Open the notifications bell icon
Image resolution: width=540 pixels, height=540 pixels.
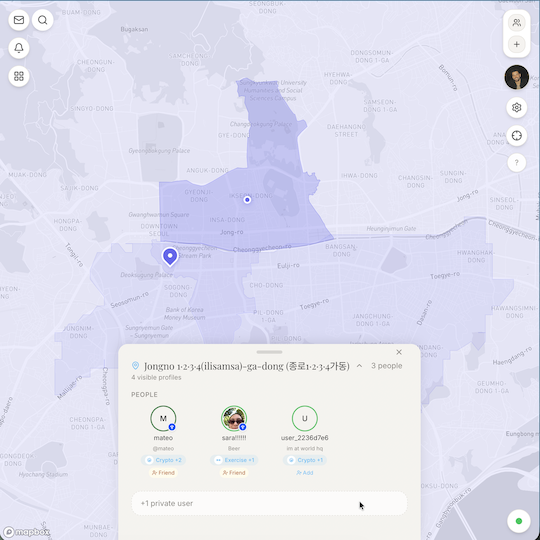point(19,48)
